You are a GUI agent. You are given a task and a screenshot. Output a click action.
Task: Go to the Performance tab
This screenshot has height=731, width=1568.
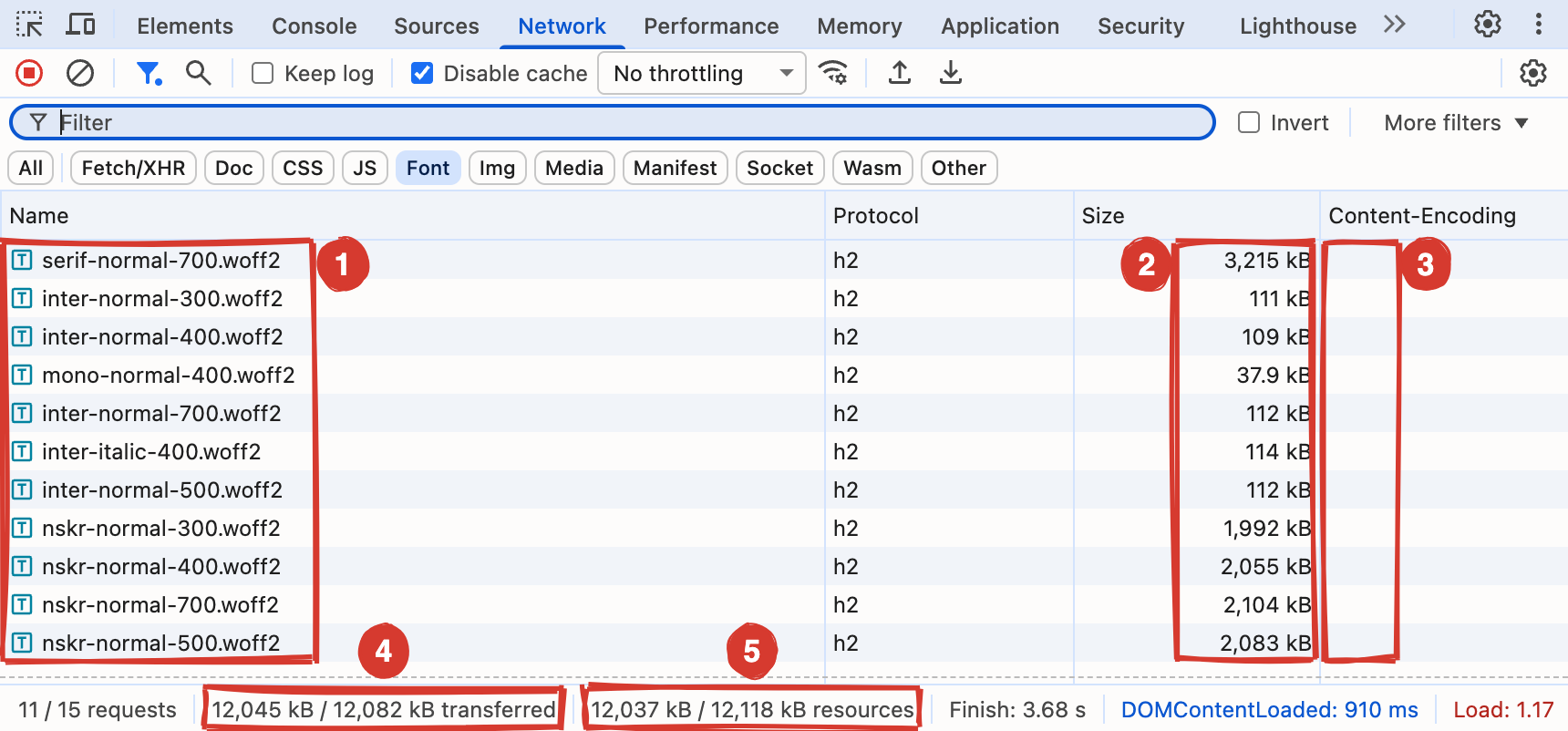click(711, 26)
